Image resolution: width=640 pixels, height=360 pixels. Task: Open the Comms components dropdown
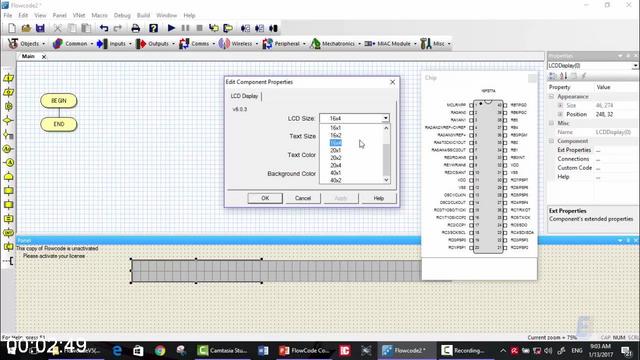[x=197, y=44]
